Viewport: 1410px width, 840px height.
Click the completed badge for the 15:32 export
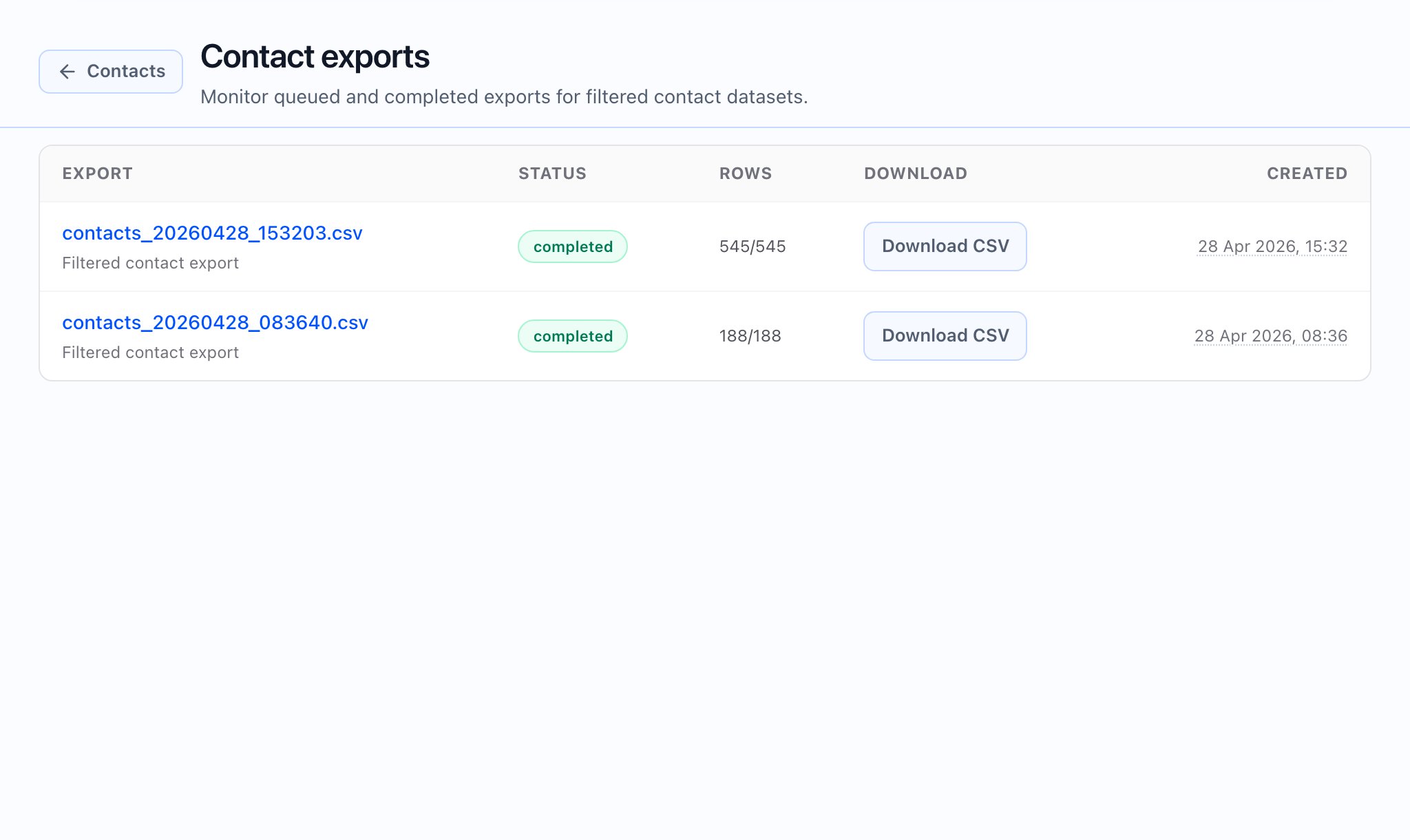coord(573,246)
